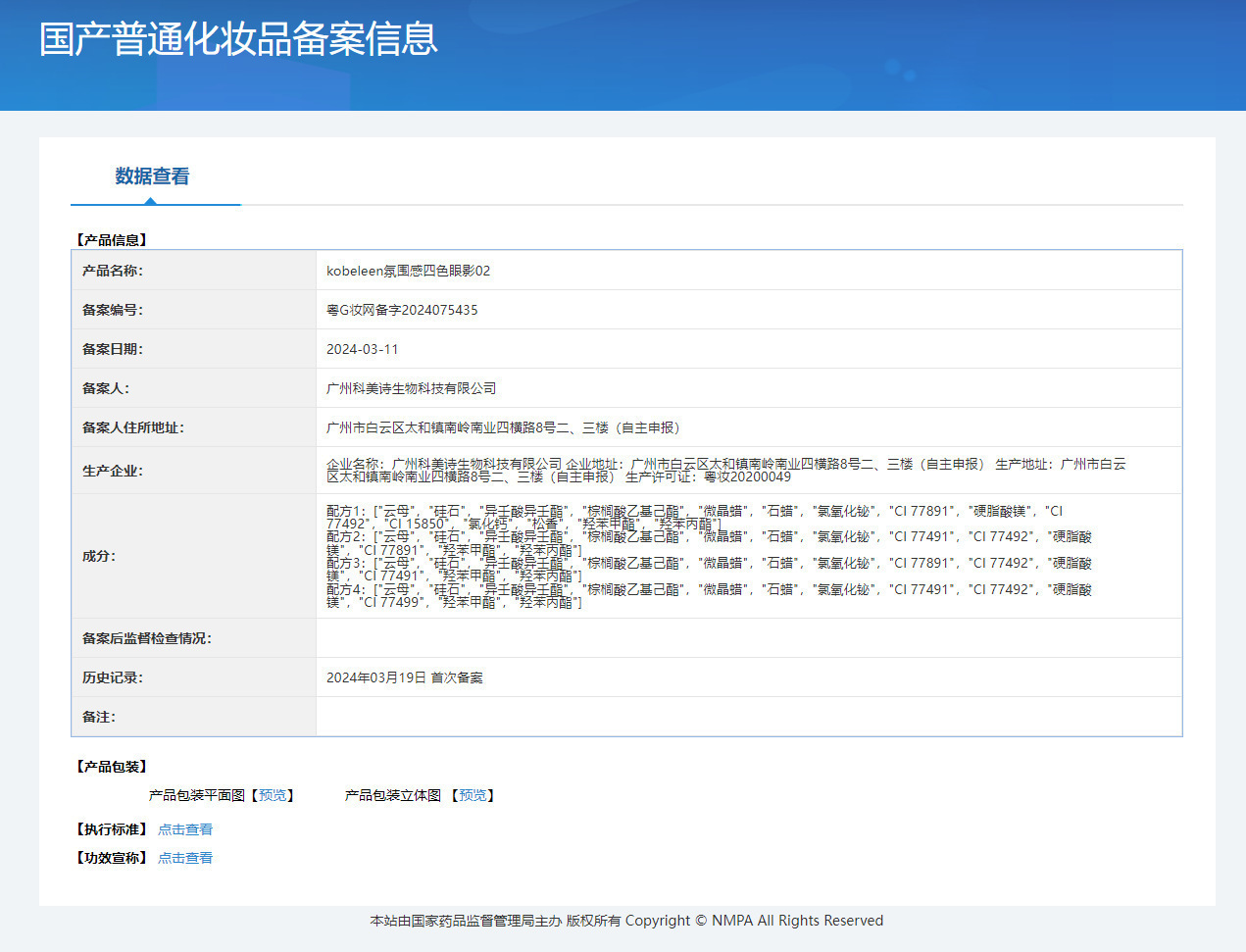Viewport: 1246px width, 952px height.
Task: Click the 备案人 value 广州科美诗生物科技有限公司
Action: [411, 388]
